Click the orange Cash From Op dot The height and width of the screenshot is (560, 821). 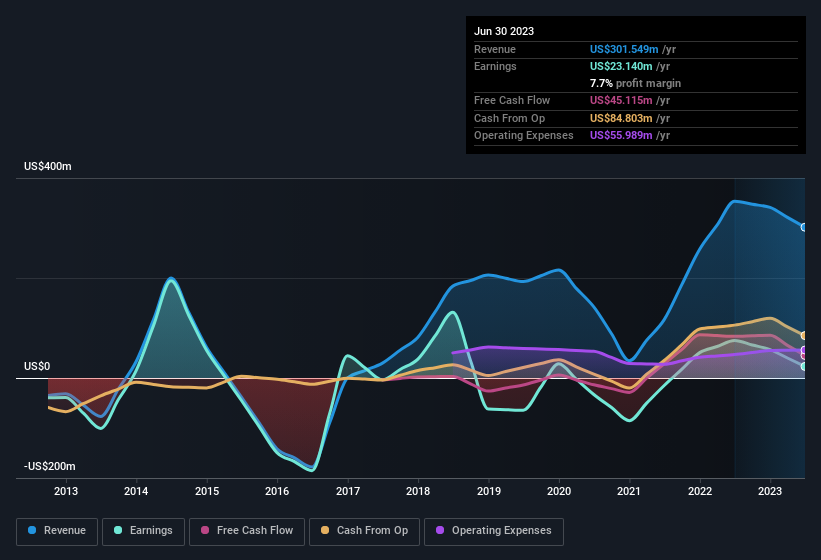(x=326, y=531)
